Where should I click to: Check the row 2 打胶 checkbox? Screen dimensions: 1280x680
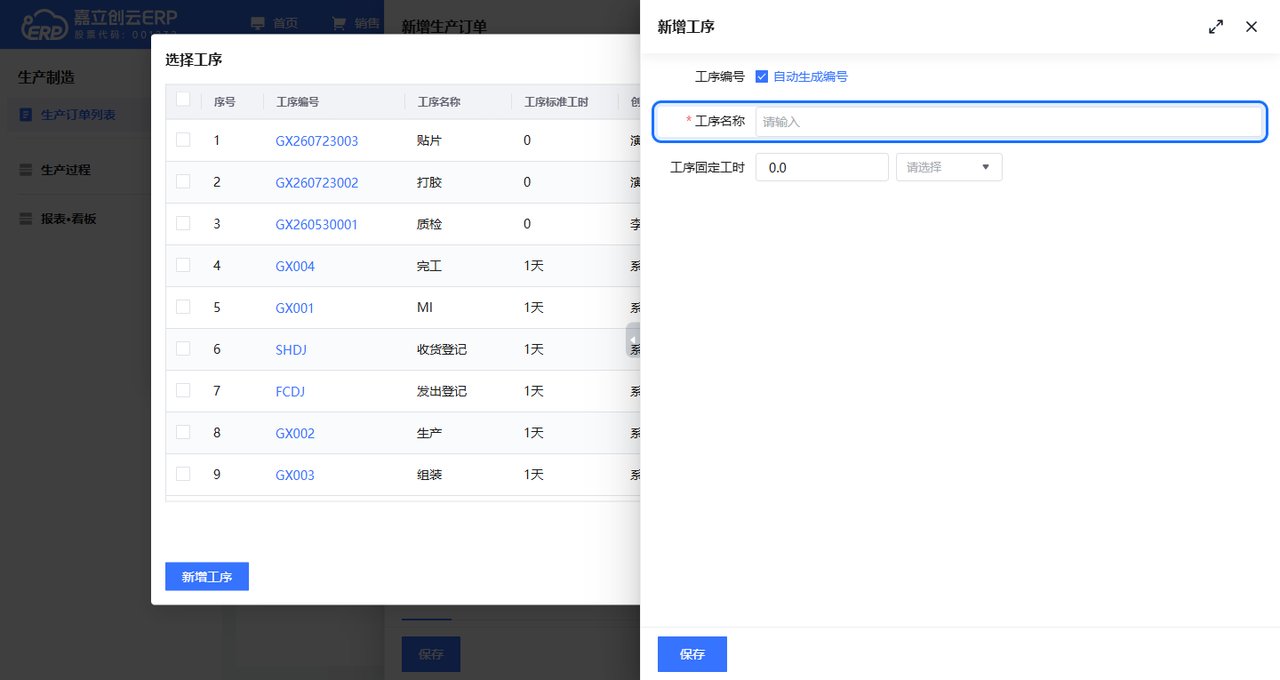pos(183,182)
